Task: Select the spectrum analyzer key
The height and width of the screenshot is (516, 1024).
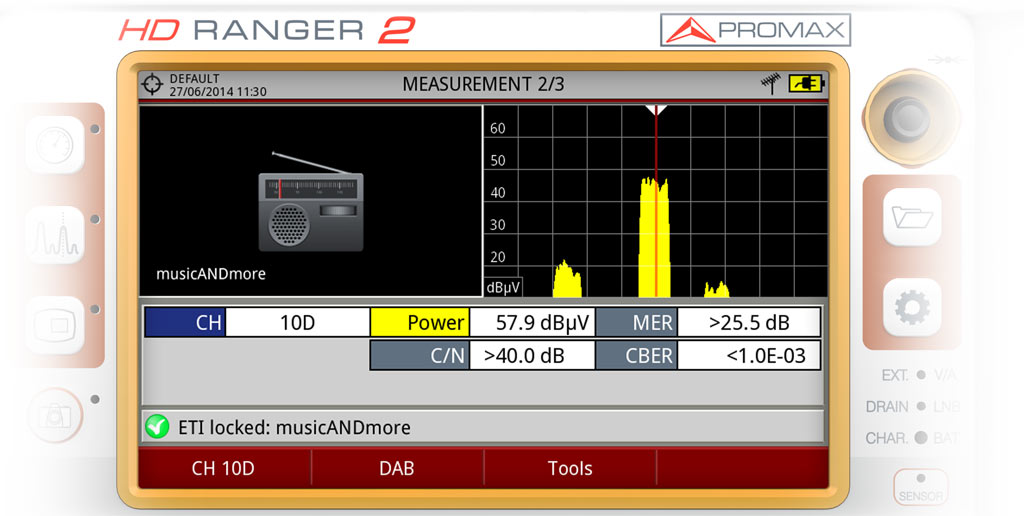Action: pyautogui.click(x=55, y=235)
